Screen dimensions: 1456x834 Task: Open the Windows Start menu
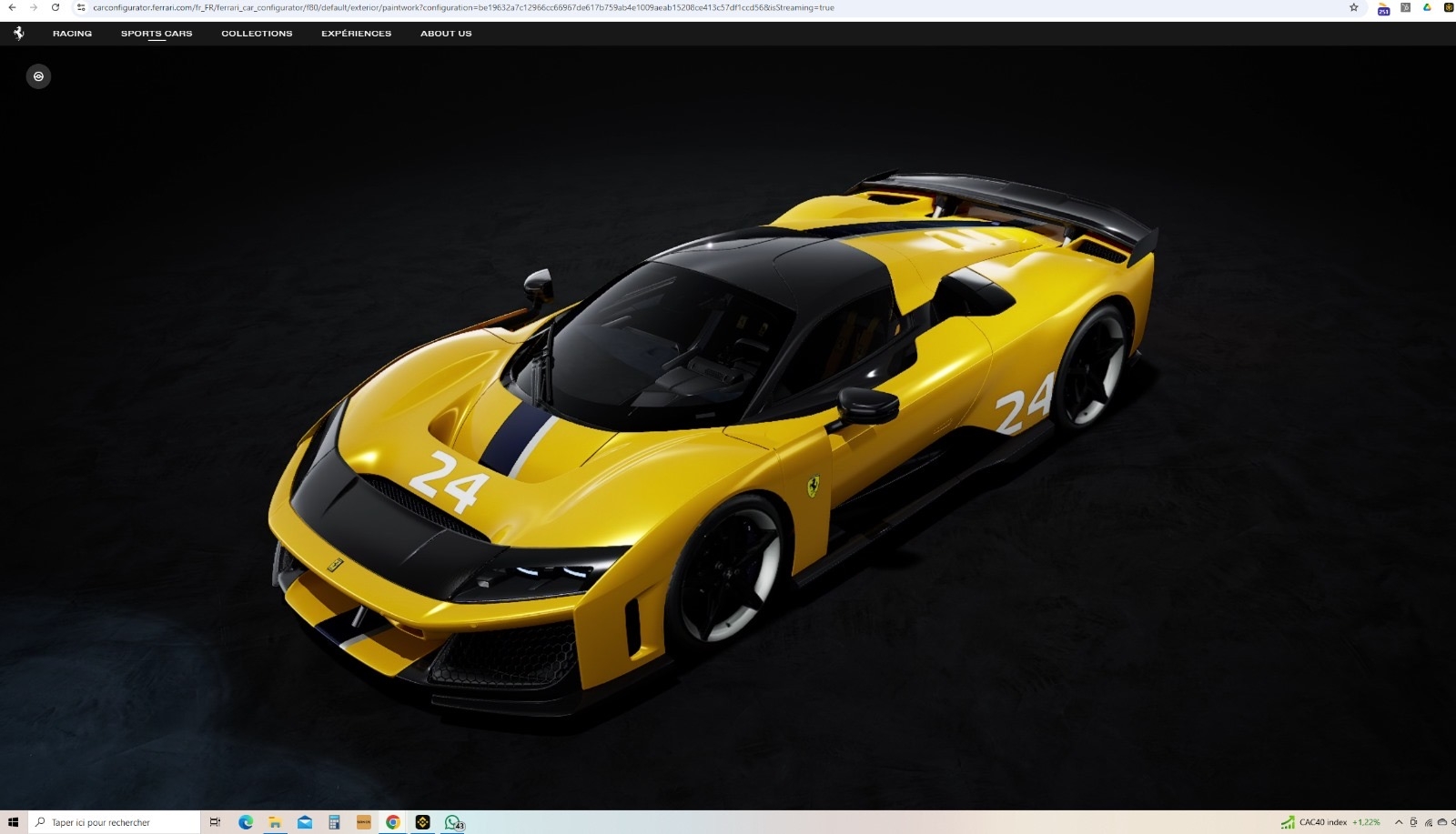[x=13, y=822]
